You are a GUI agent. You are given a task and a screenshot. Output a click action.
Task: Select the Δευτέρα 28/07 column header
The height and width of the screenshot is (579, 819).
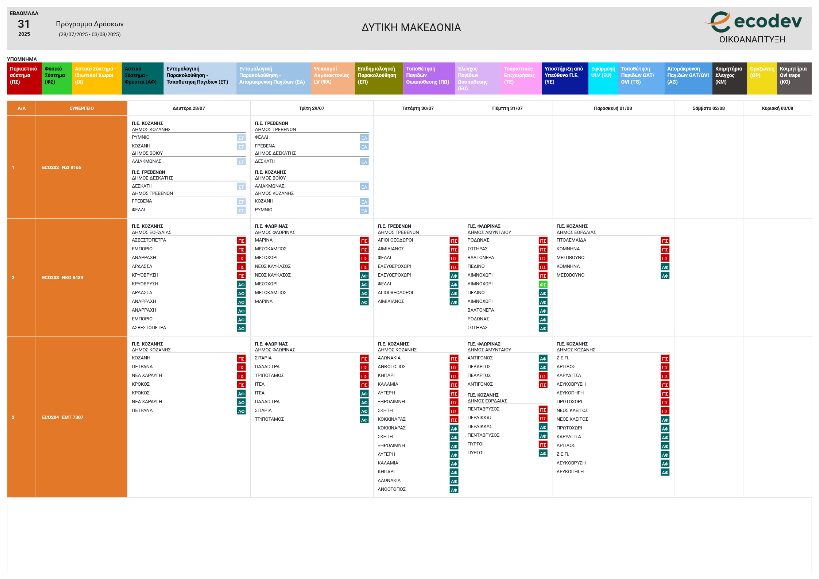[189, 109]
